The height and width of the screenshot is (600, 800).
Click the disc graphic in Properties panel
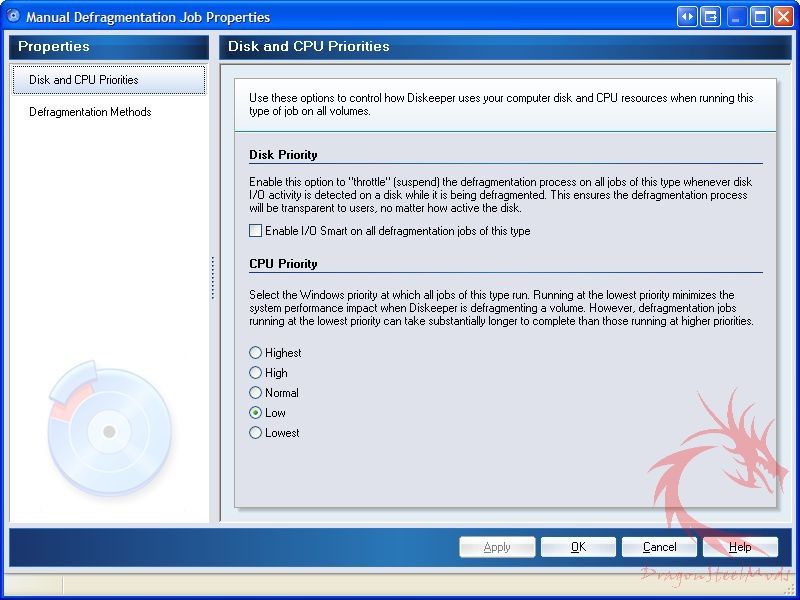108,431
